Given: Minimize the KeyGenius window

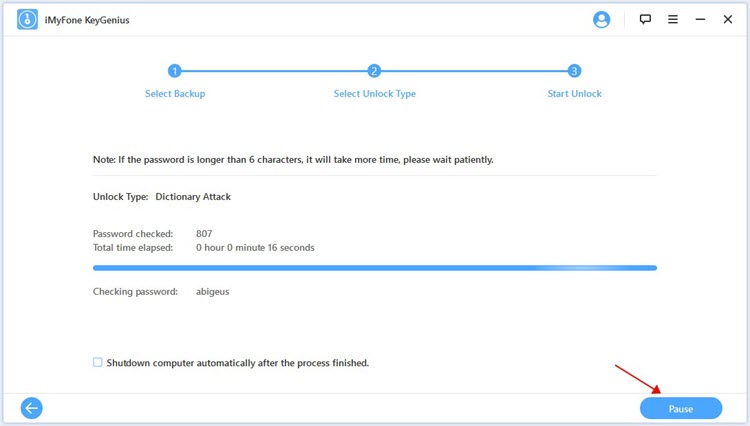Looking at the screenshot, I should (x=700, y=20).
